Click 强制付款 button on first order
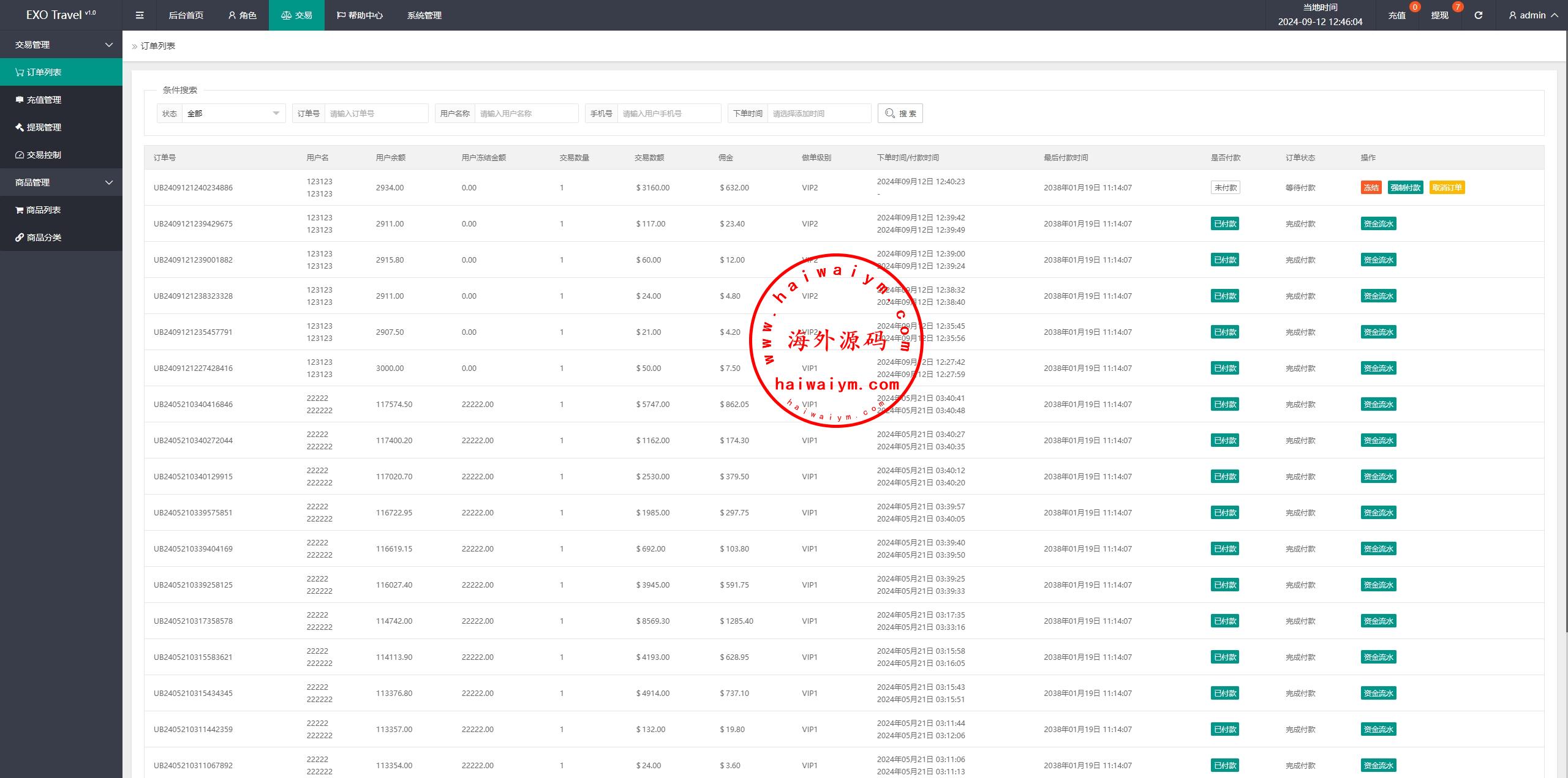The width and height of the screenshot is (1568, 778). point(1405,188)
